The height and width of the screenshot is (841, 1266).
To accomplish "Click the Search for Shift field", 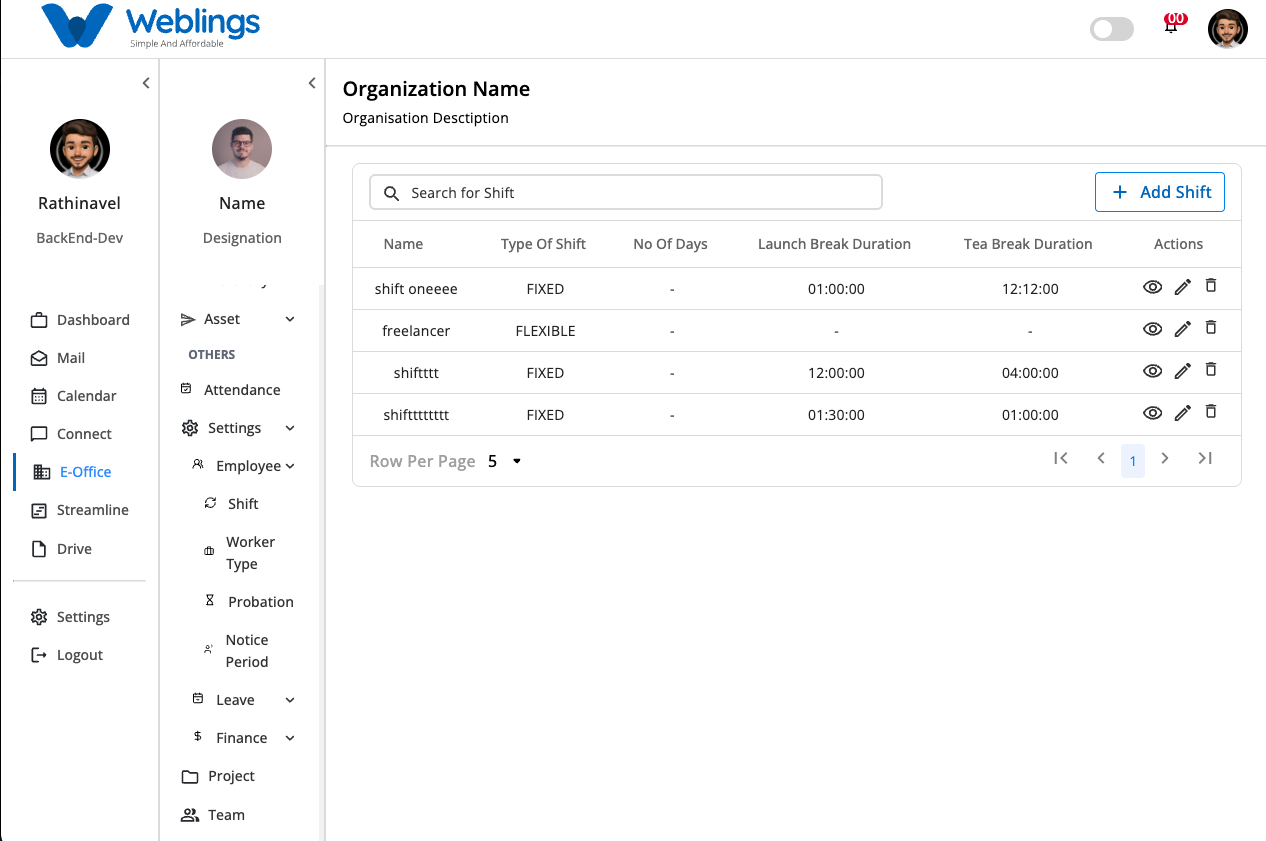I will click(626, 192).
